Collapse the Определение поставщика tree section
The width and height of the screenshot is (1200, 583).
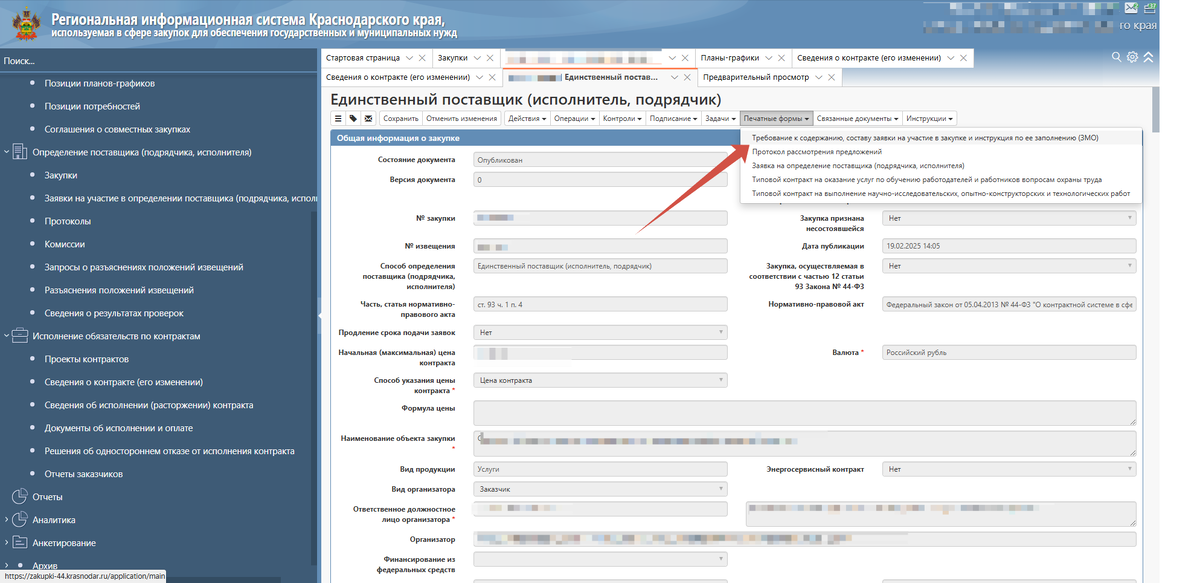[x=7, y=152]
